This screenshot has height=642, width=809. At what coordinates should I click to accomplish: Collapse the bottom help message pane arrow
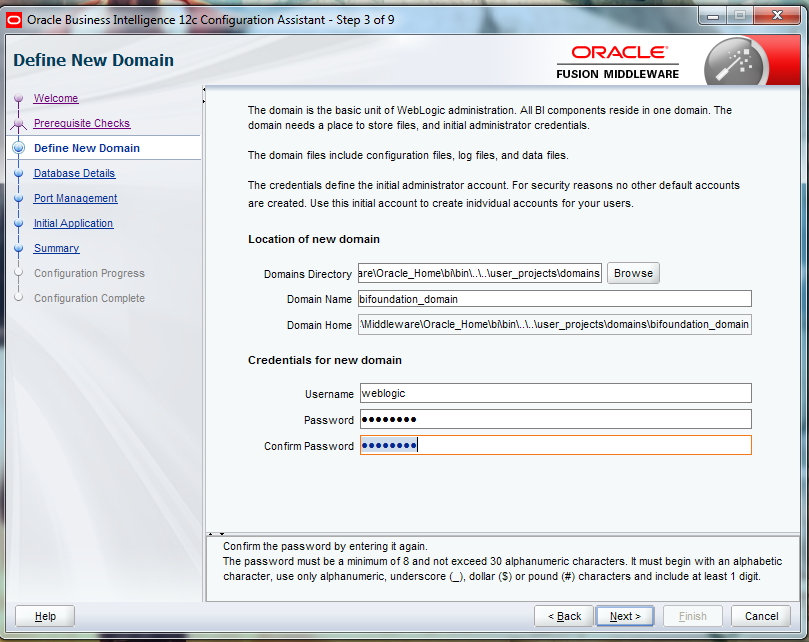(222, 534)
